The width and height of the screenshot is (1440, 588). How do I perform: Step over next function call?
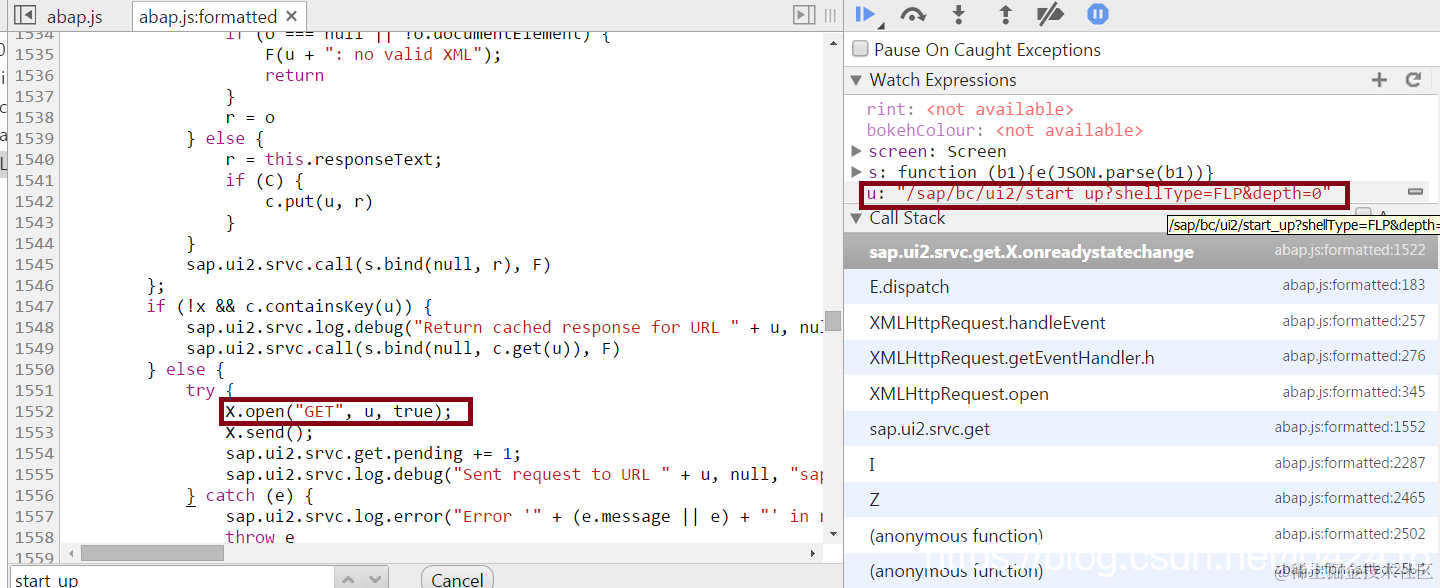click(x=913, y=14)
